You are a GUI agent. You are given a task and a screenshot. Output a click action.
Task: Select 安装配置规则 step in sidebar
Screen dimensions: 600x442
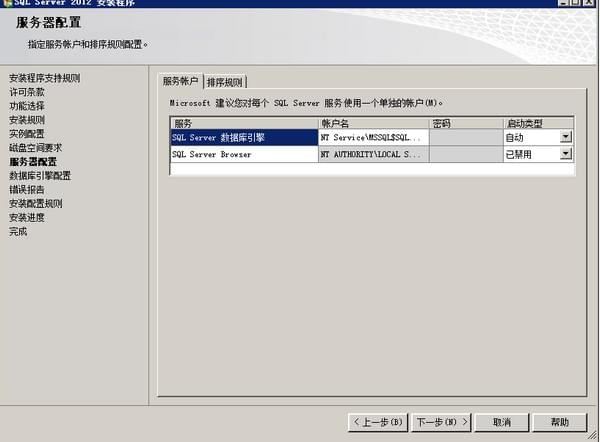(x=36, y=203)
